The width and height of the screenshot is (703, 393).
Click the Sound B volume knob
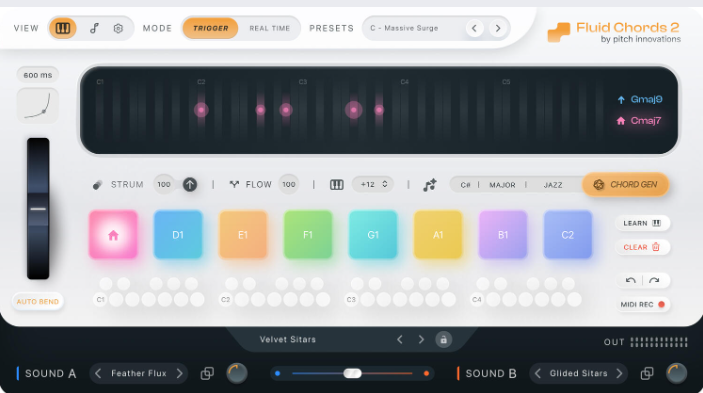point(676,373)
